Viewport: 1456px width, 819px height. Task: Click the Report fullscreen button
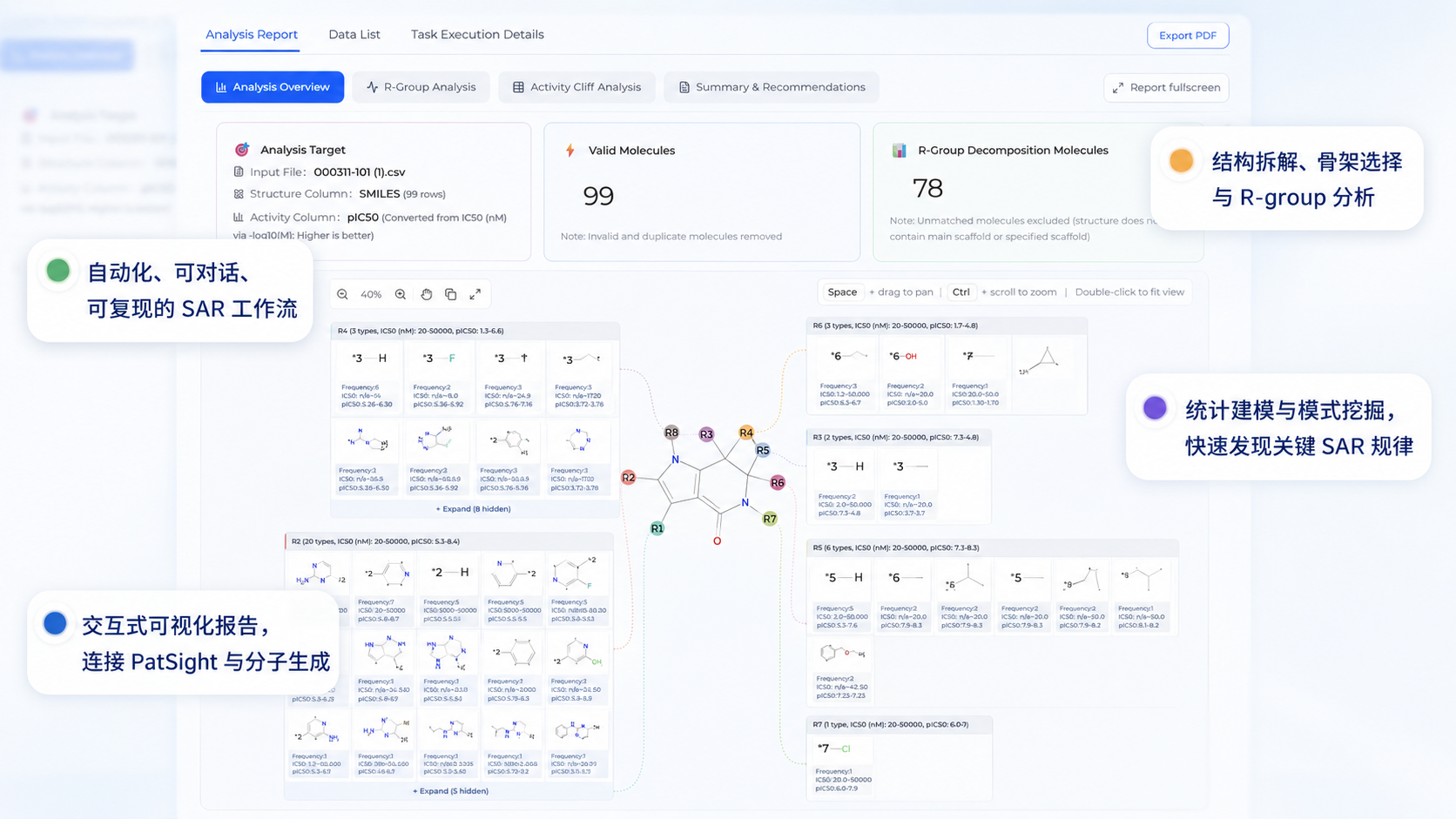click(1166, 87)
